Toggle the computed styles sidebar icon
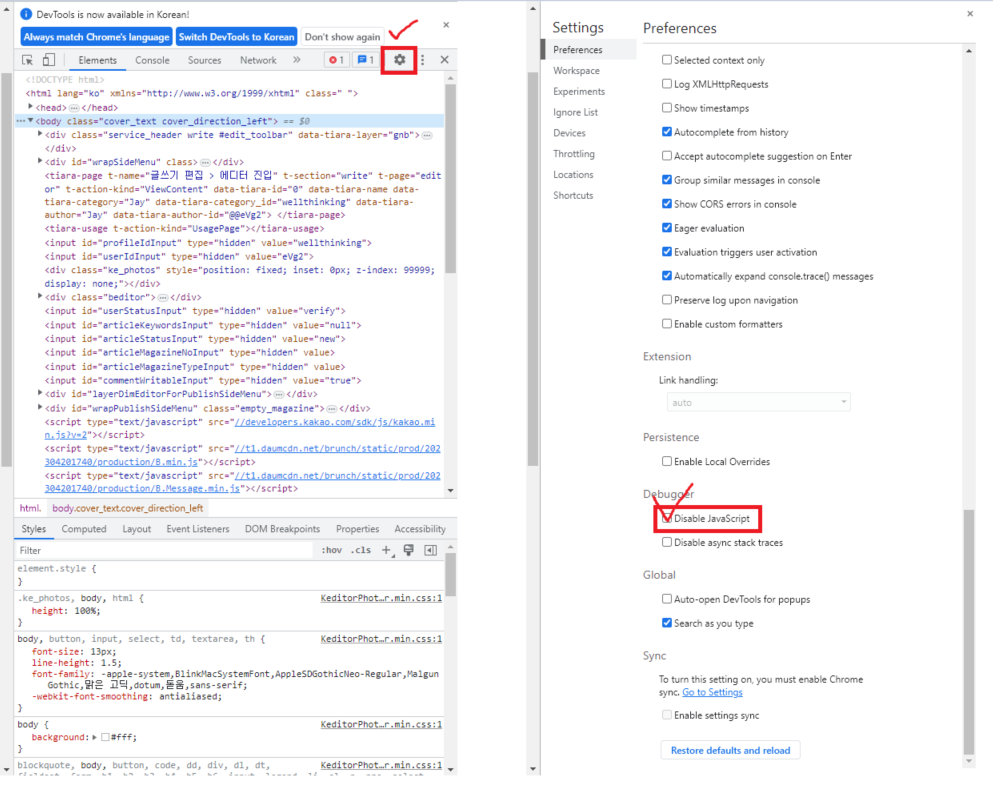 431,550
